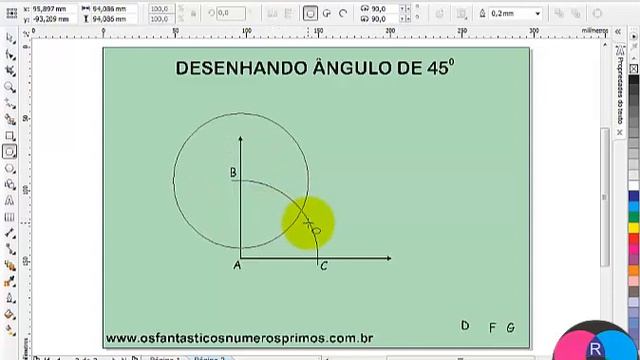Select the Text tool
The width and height of the screenshot is (640, 360).
(10, 201)
